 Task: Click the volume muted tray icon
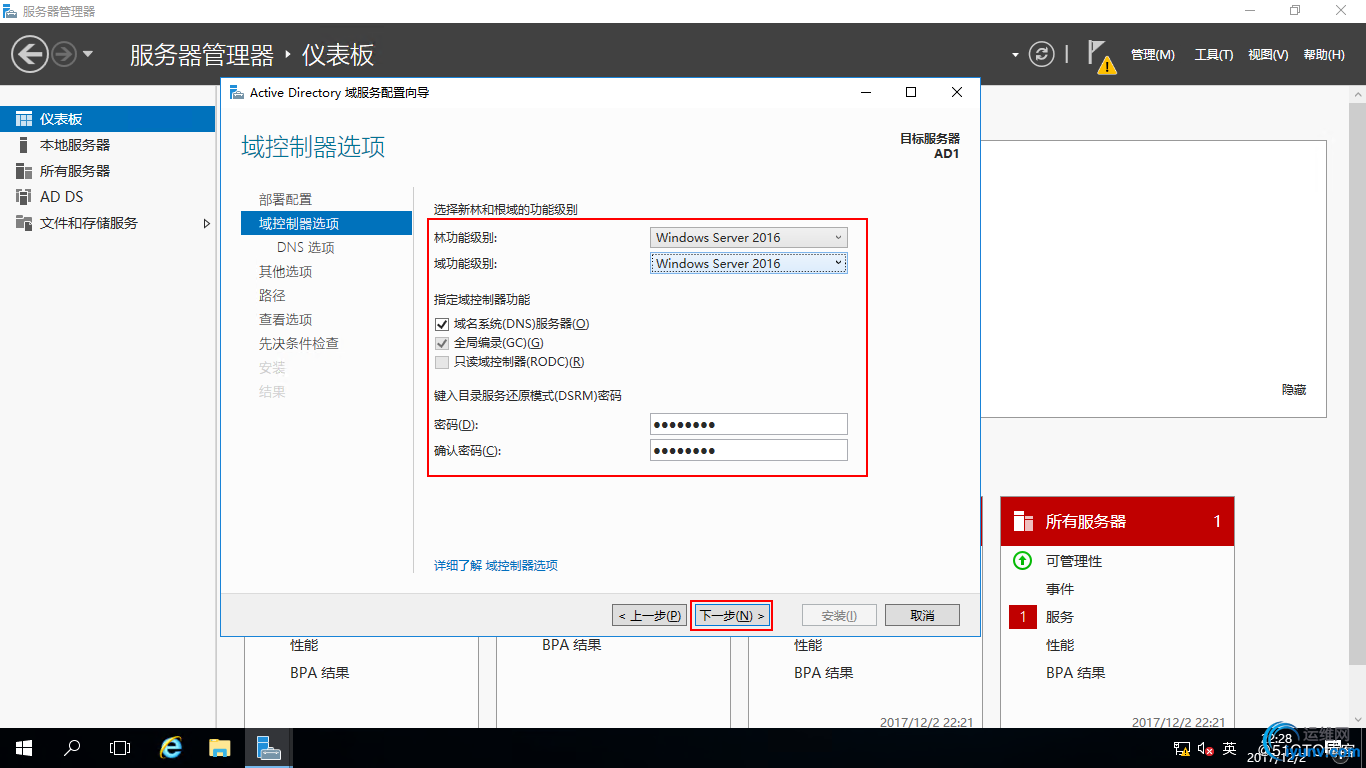[1206, 748]
